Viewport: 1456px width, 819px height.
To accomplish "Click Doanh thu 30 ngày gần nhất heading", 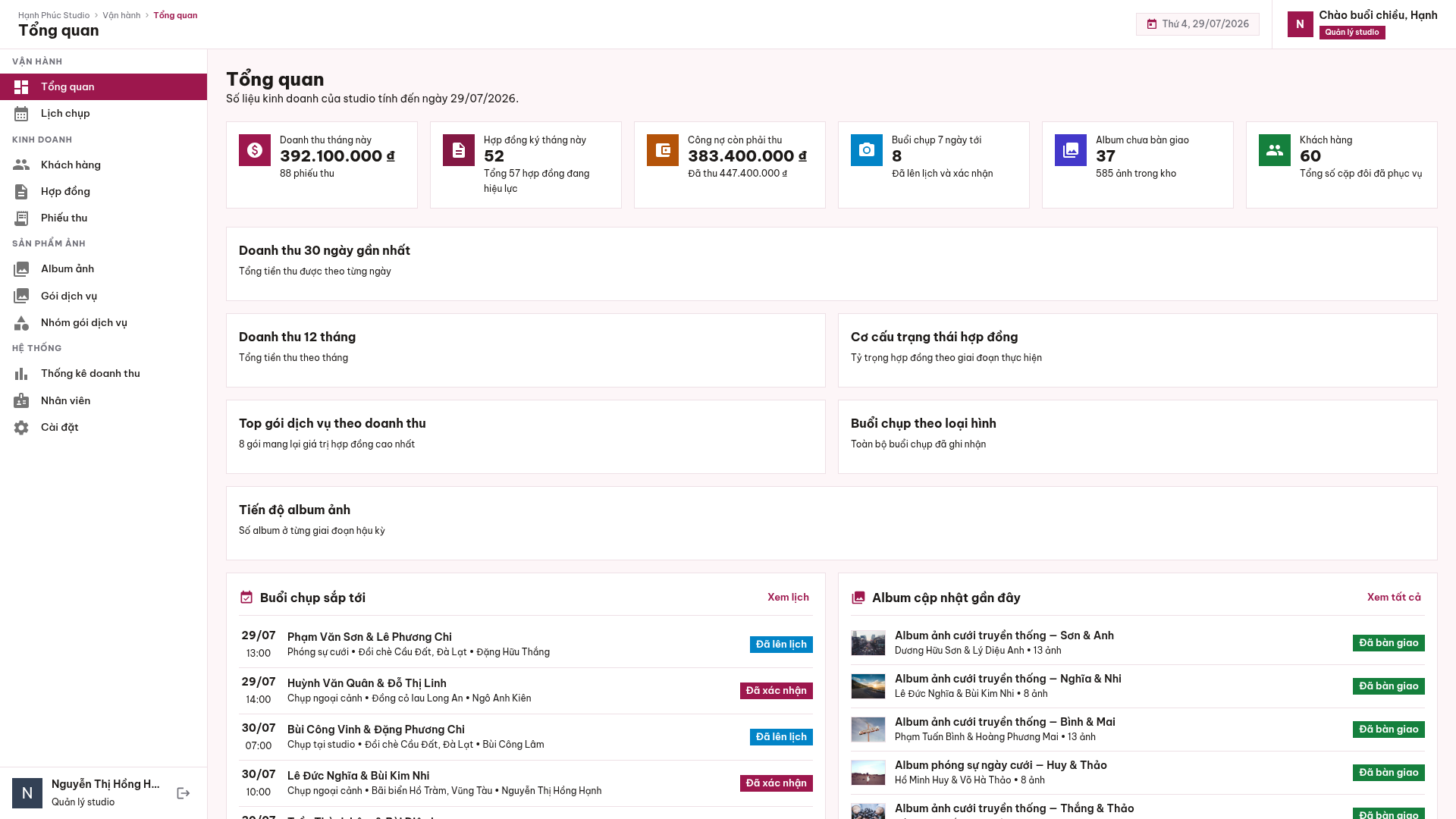I will coord(325,251).
